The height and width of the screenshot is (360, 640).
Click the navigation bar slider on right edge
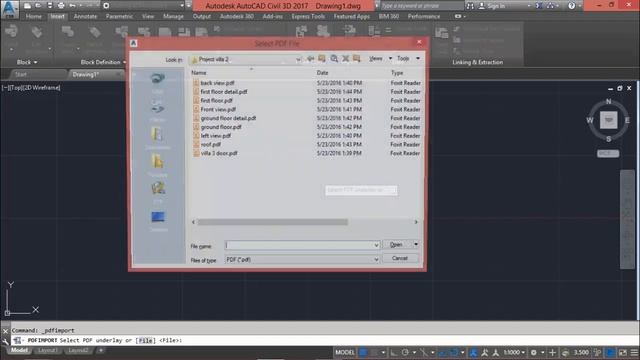[x=627, y=220]
